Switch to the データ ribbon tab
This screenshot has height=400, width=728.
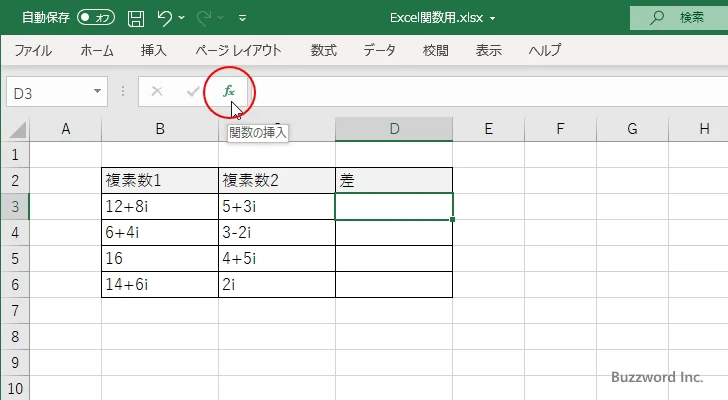coord(379,50)
